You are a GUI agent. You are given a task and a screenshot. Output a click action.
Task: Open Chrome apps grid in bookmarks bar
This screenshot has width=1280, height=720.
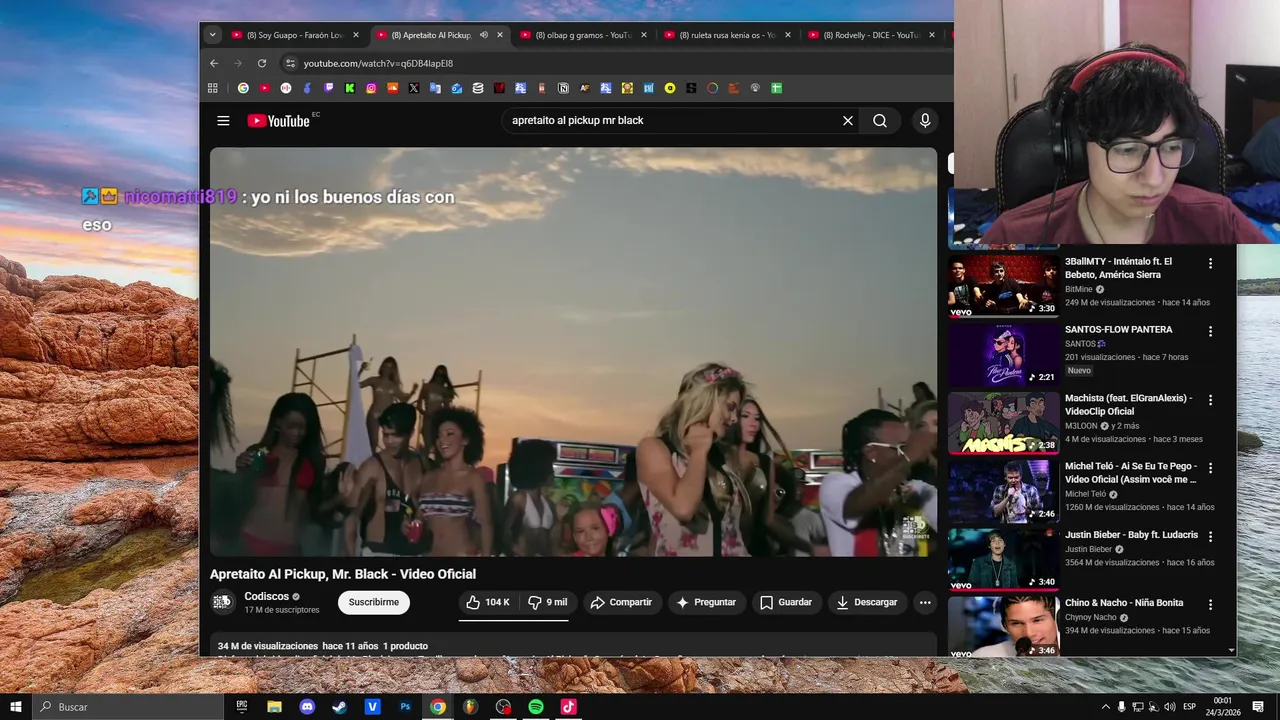point(213,88)
